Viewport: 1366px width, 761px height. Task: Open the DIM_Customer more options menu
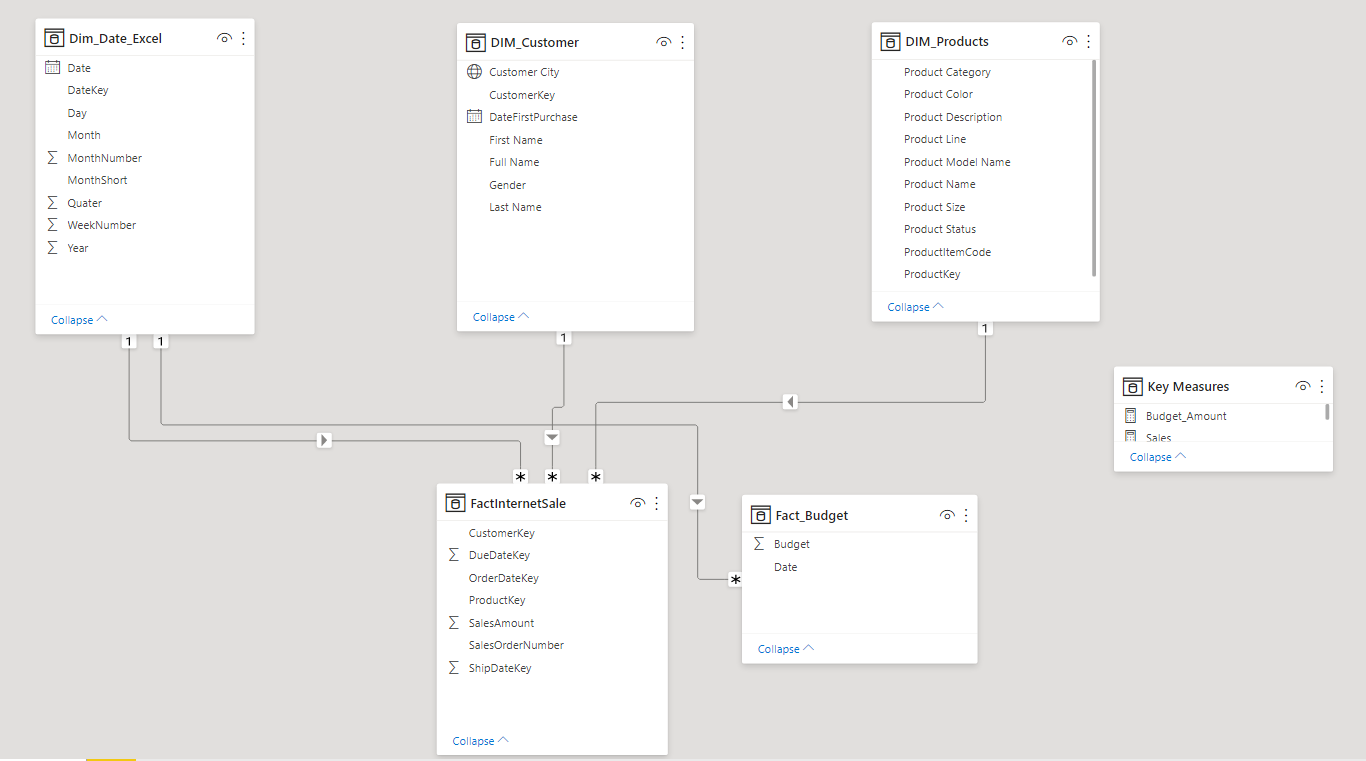click(x=683, y=42)
